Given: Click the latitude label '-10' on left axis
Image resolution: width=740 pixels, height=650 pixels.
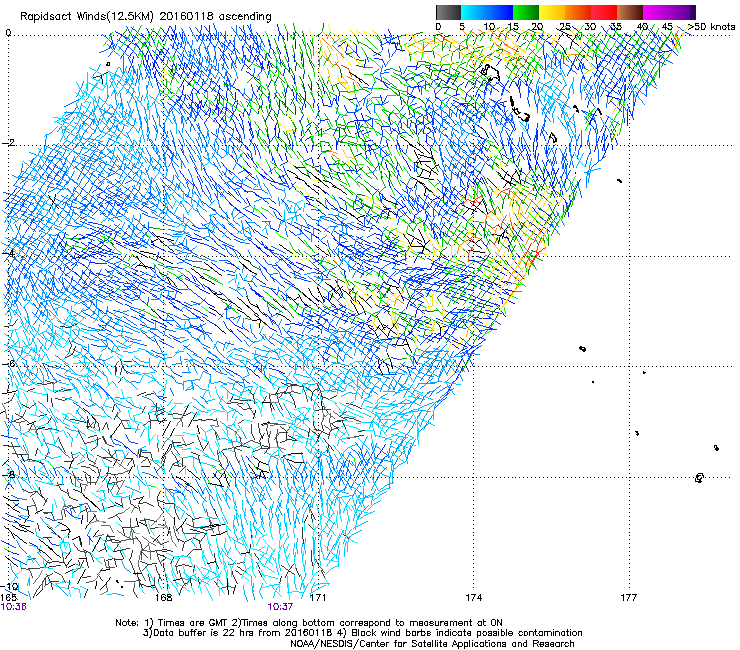Looking at the screenshot, I should [11, 587].
